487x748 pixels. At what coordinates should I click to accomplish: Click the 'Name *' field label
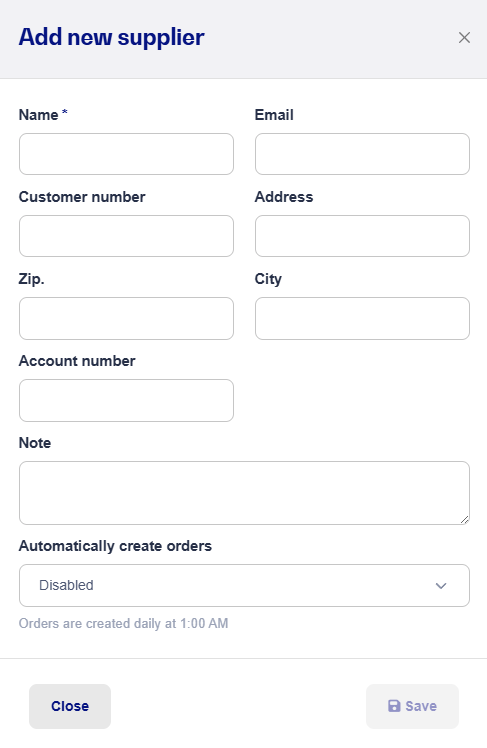point(43,115)
